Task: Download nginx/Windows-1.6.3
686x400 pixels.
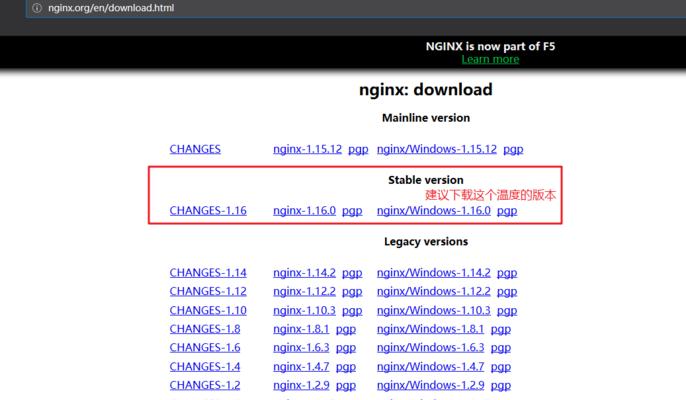Action: pyautogui.click(x=430, y=347)
